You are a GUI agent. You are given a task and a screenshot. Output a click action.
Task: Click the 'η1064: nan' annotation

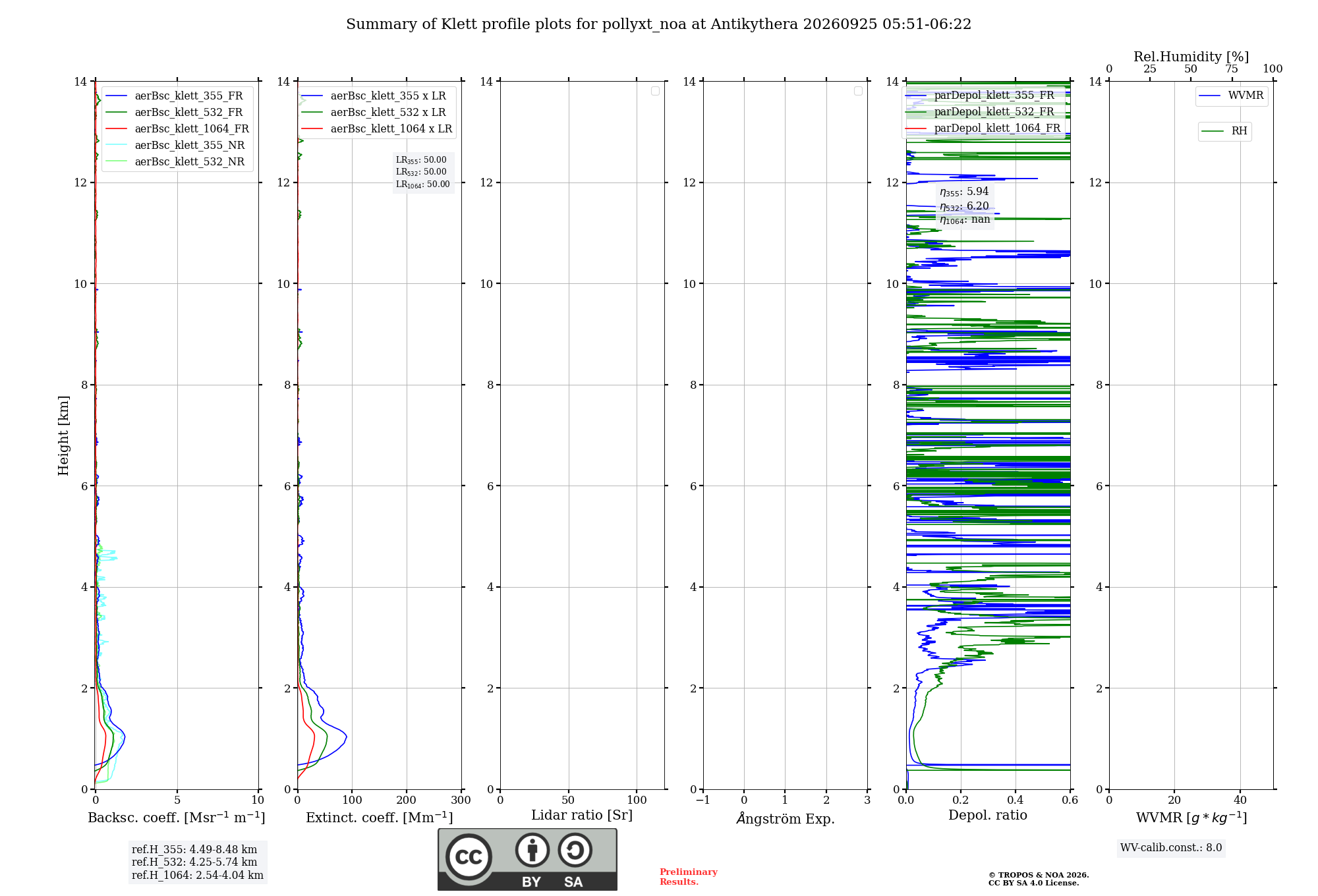pyautogui.click(x=965, y=219)
